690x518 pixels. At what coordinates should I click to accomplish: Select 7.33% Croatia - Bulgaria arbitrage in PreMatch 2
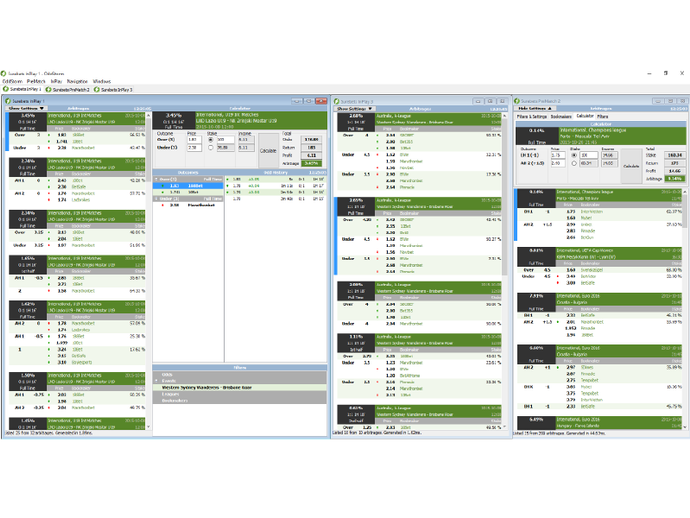pyautogui.click(x=599, y=302)
